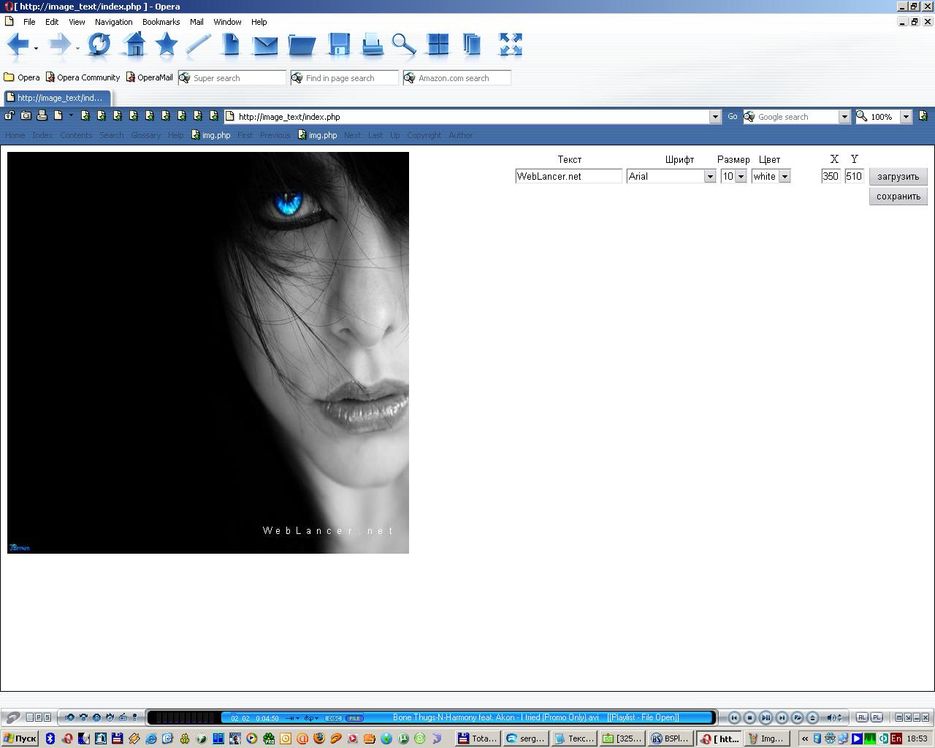935x748 pixels.
Task: Click the small printer icon in address toolbar
Action: (42, 116)
